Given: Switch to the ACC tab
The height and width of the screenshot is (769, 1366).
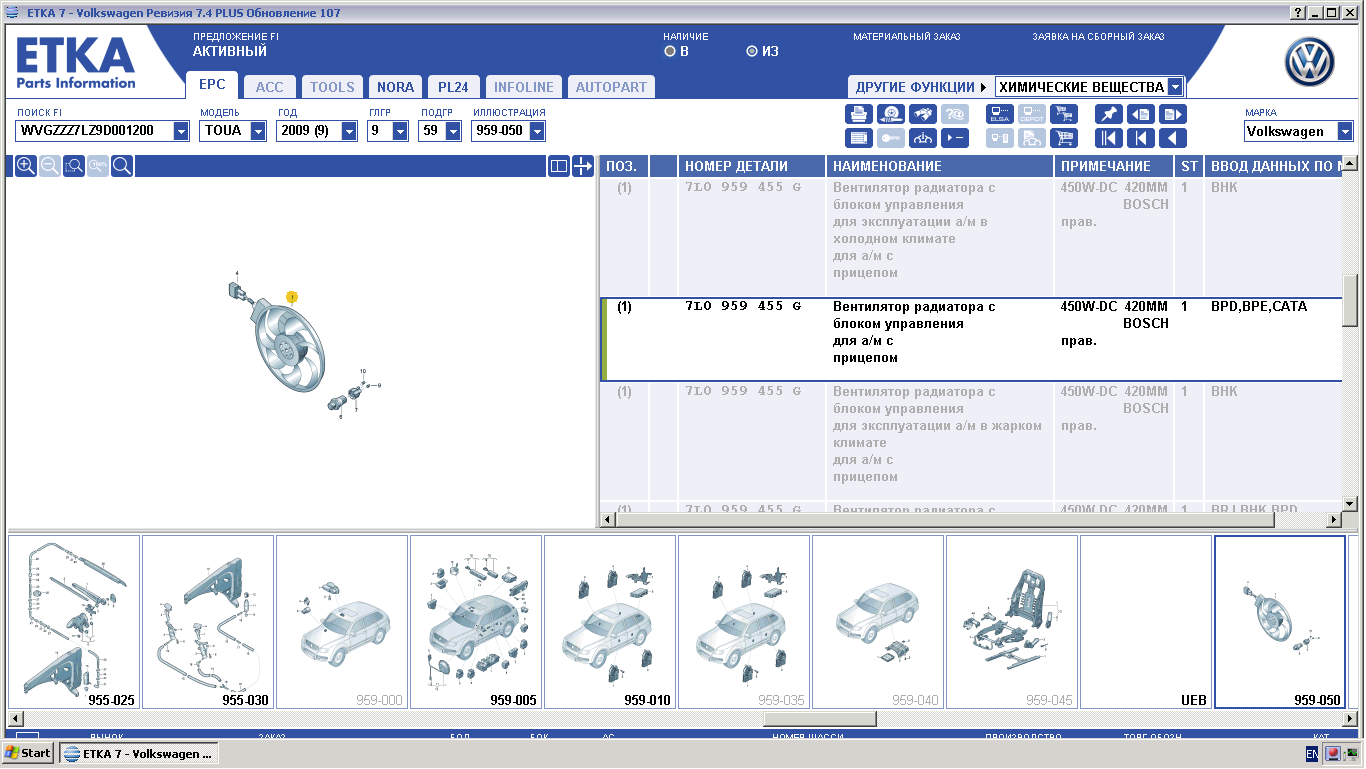Looking at the screenshot, I should tap(269, 87).
